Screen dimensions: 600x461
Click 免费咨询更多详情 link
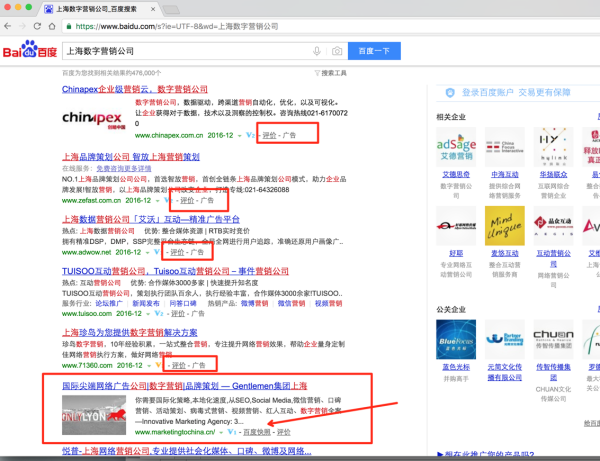(x=124, y=168)
